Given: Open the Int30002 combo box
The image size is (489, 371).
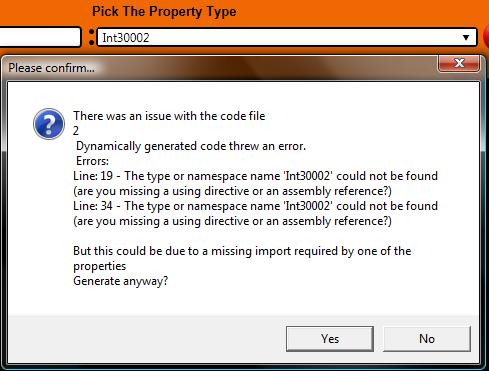Looking at the screenshot, I should 287,37.
